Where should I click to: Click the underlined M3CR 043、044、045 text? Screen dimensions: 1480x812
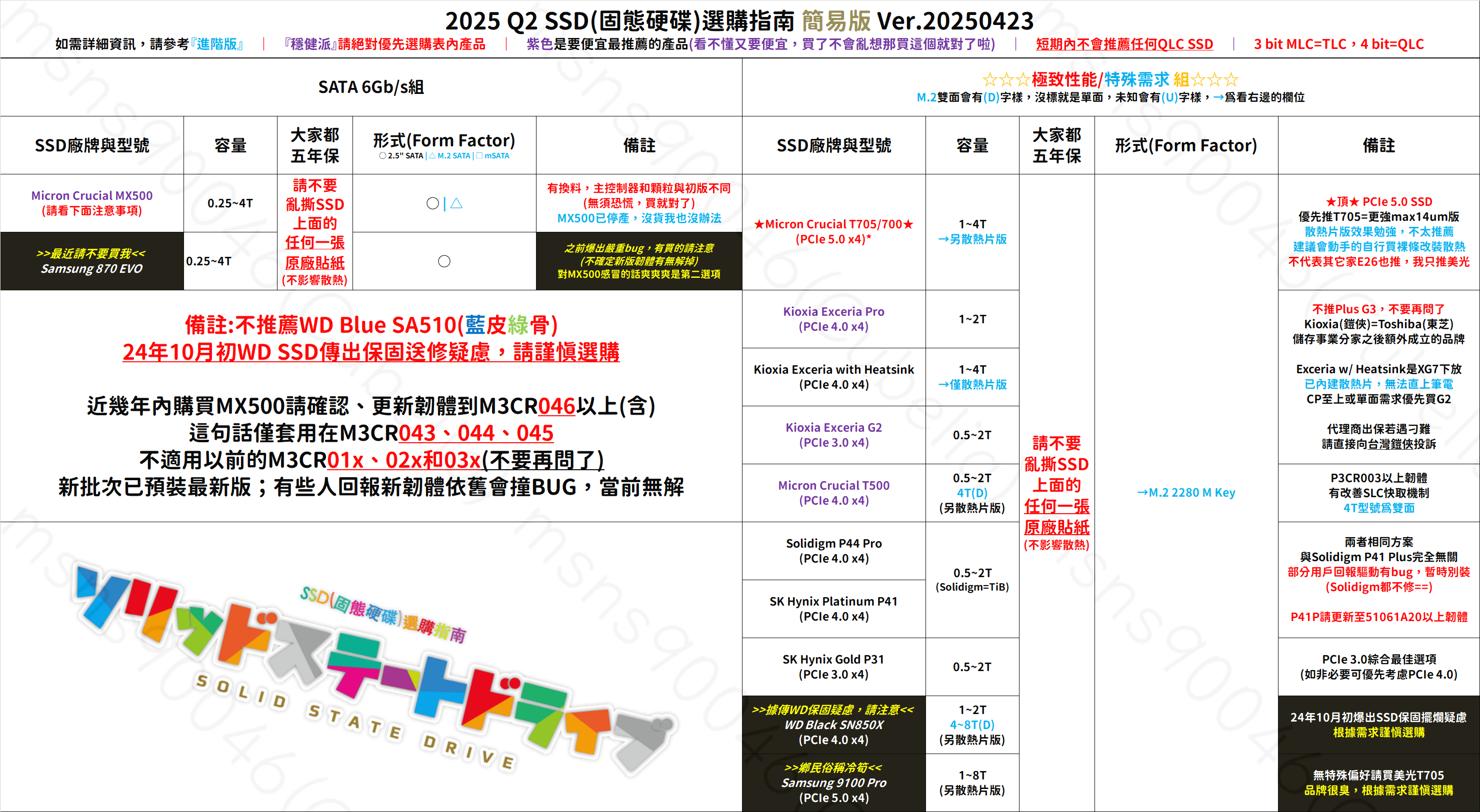click(x=475, y=433)
